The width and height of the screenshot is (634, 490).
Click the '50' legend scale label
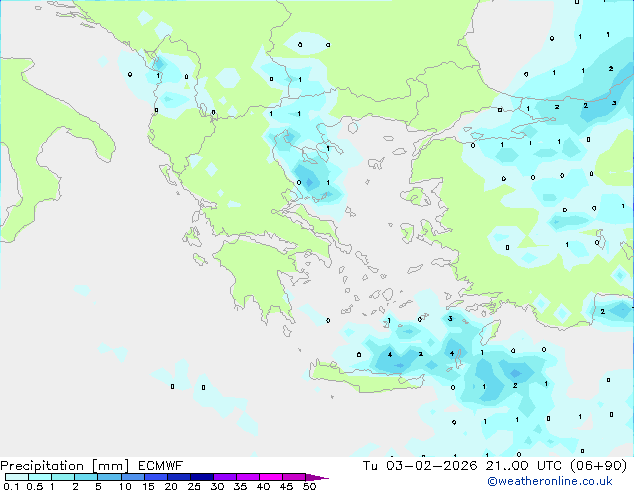309,486
